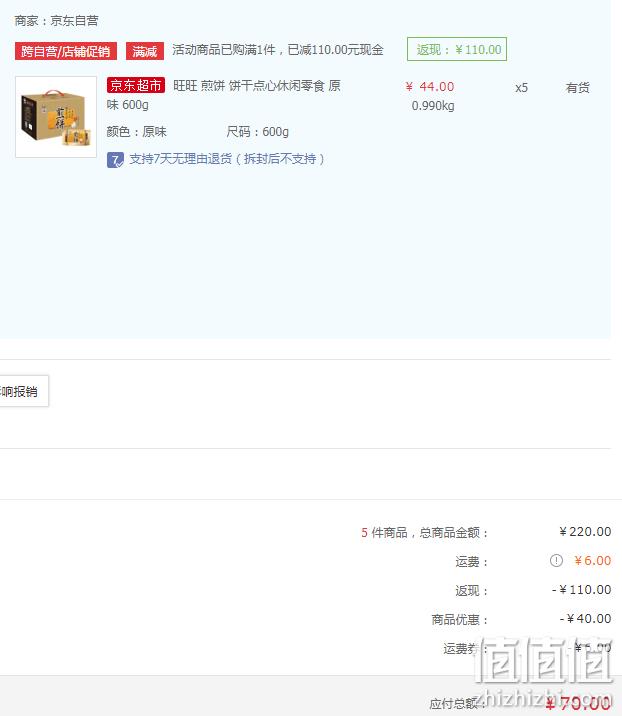The image size is (622, 716).
Task: Click the 返现 deduction -¥110.00
Action: (581, 590)
